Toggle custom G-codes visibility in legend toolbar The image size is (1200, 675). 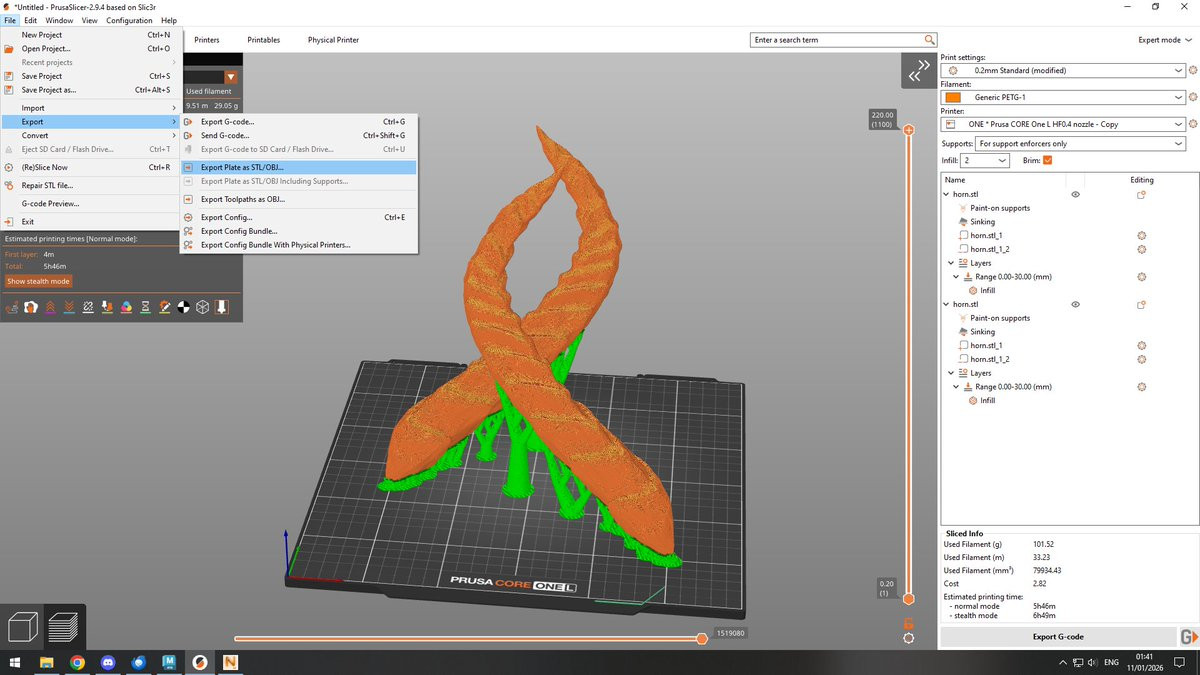pos(164,307)
